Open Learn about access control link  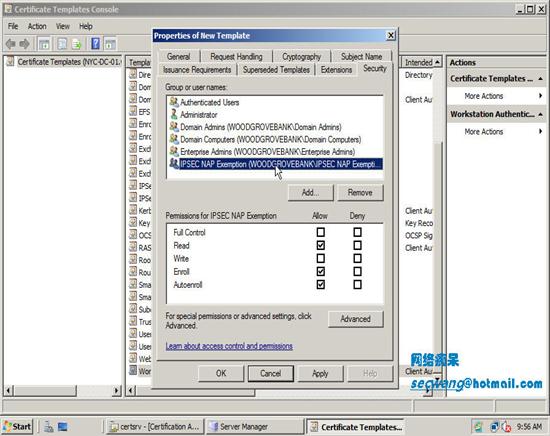229,346
